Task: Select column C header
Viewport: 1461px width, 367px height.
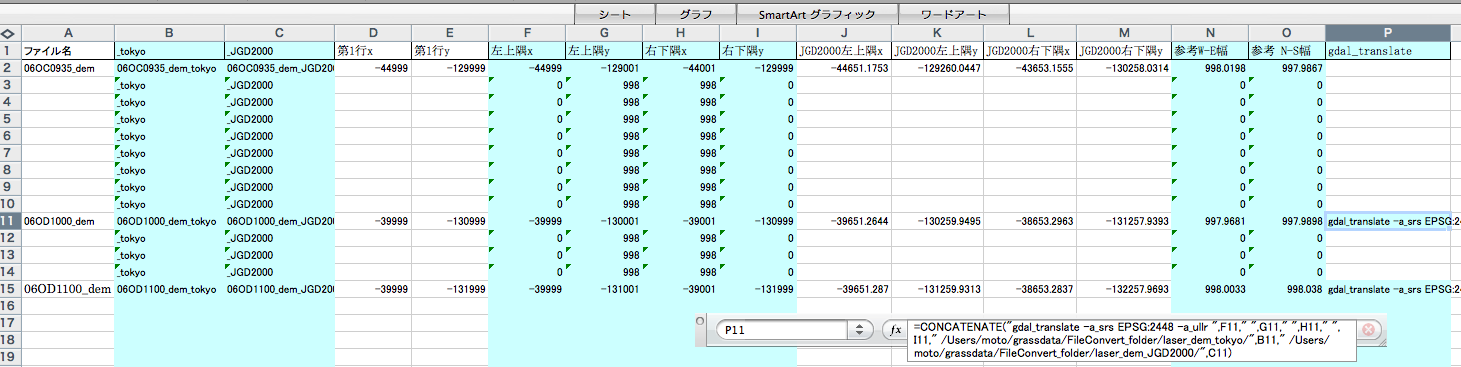Action: coord(279,32)
